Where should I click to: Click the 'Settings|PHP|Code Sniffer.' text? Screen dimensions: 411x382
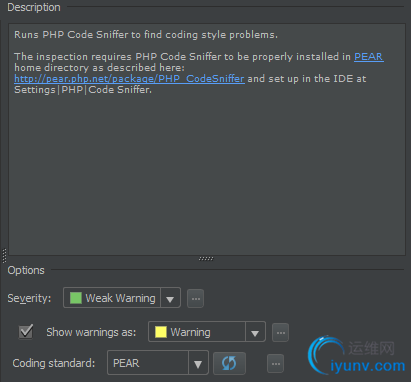83,90
